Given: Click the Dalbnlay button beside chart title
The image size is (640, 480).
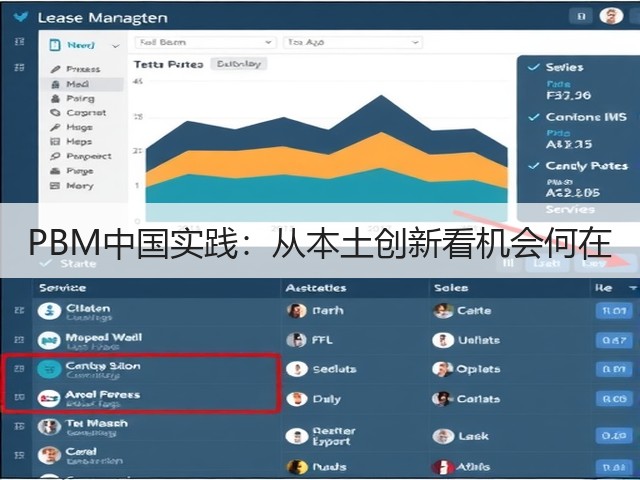Looking at the screenshot, I should pos(239,64).
